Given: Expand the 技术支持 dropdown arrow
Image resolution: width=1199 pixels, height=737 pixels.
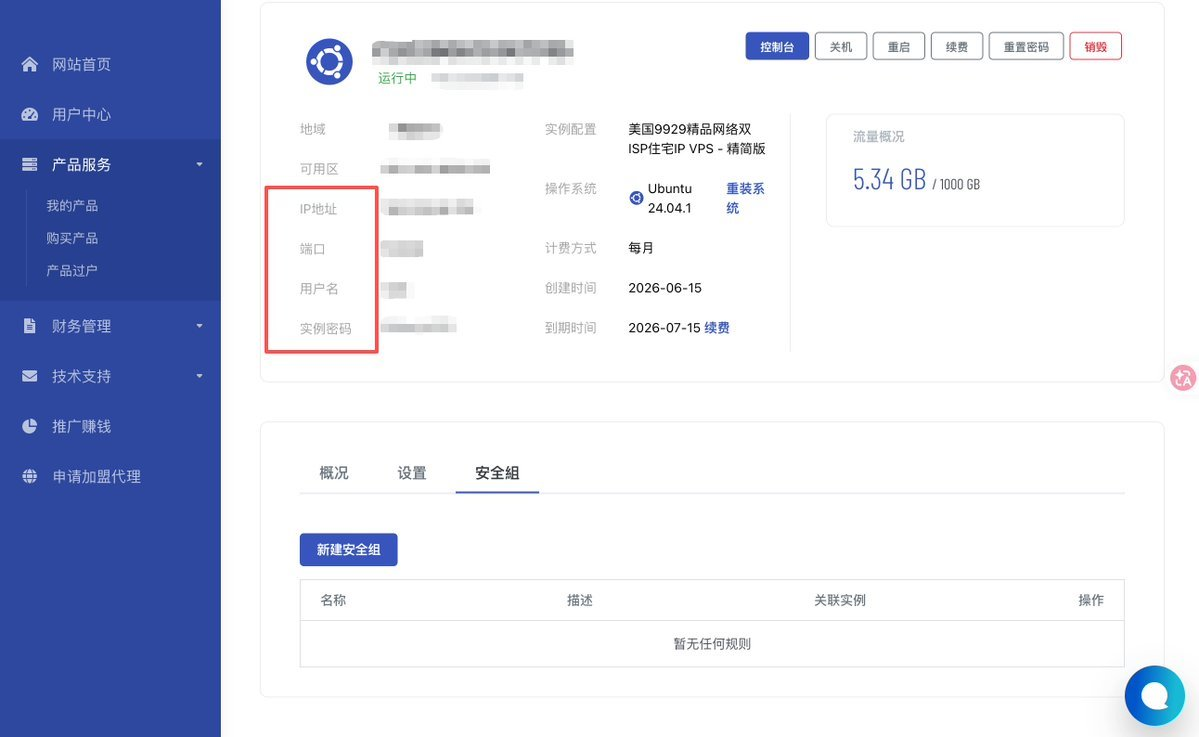Looking at the screenshot, I should coord(200,376).
